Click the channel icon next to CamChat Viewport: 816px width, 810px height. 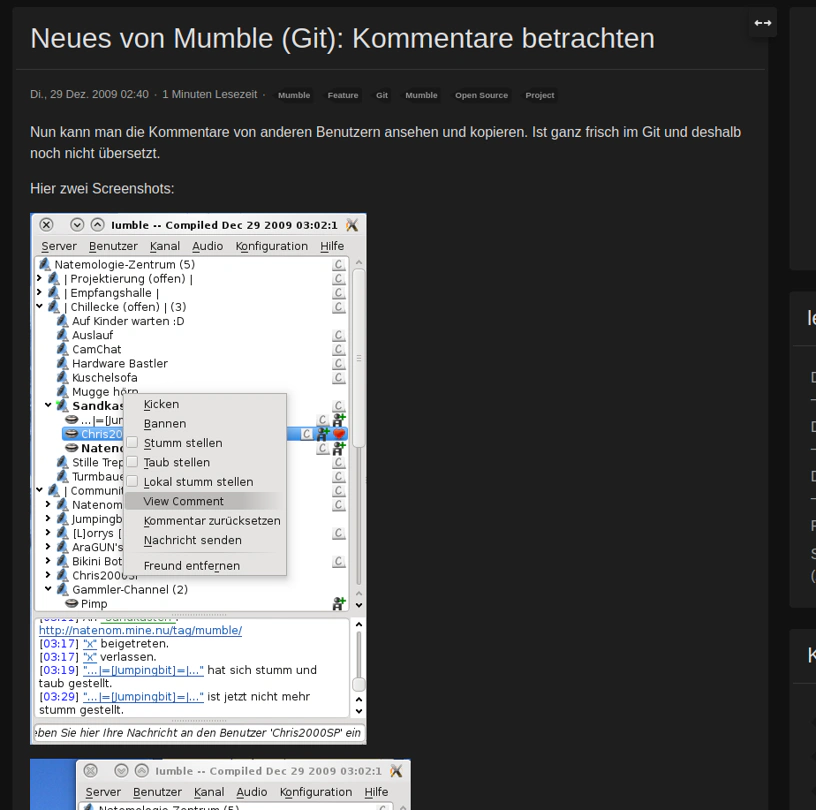pyautogui.click(x=62, y=349)
